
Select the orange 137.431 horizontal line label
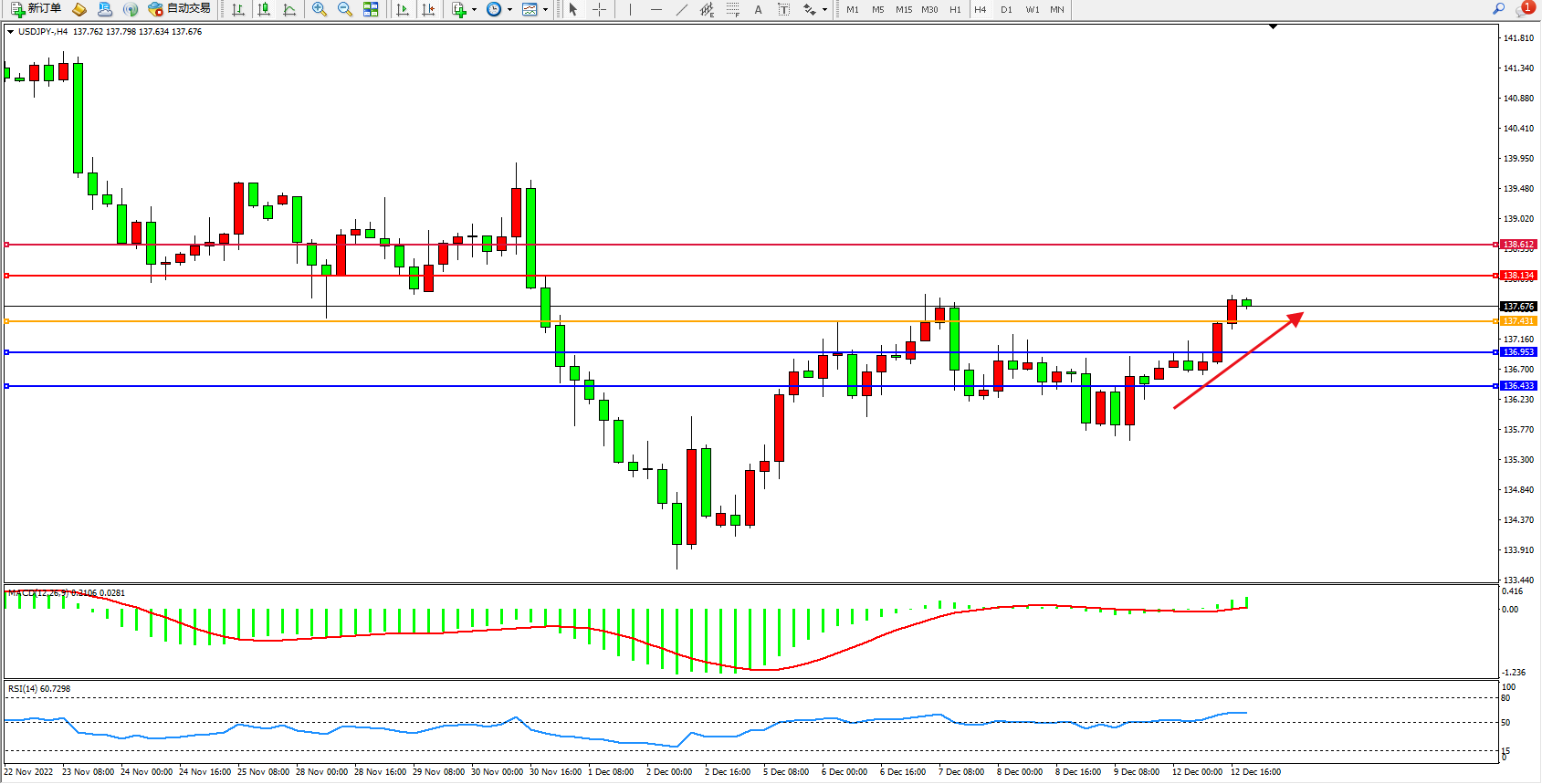(x=1518, y=321)
